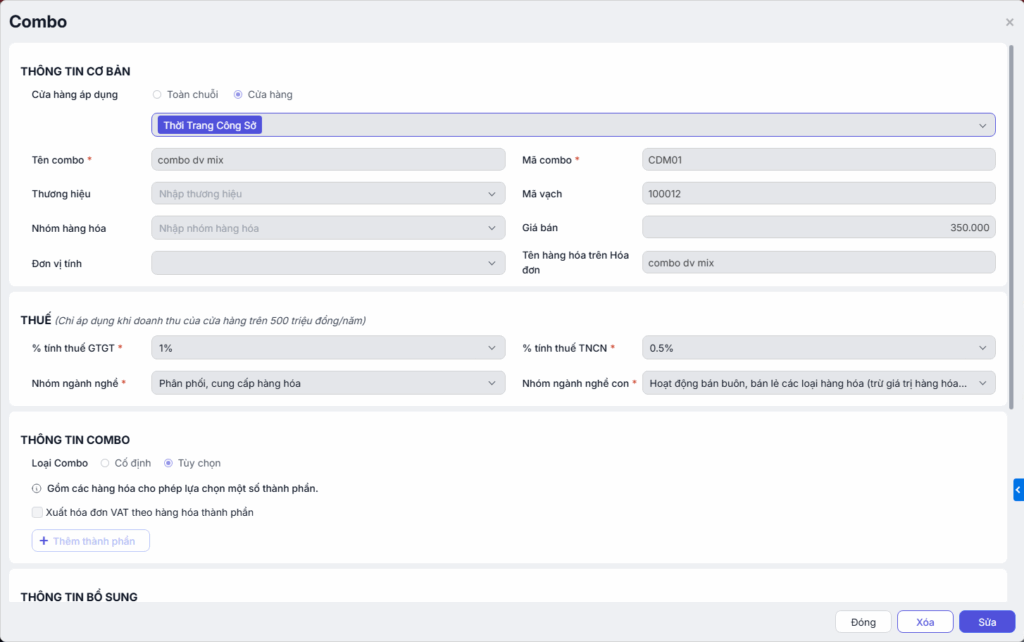
Task: Select the Cửa hàng radio option
Action: (x=238, y=95)
